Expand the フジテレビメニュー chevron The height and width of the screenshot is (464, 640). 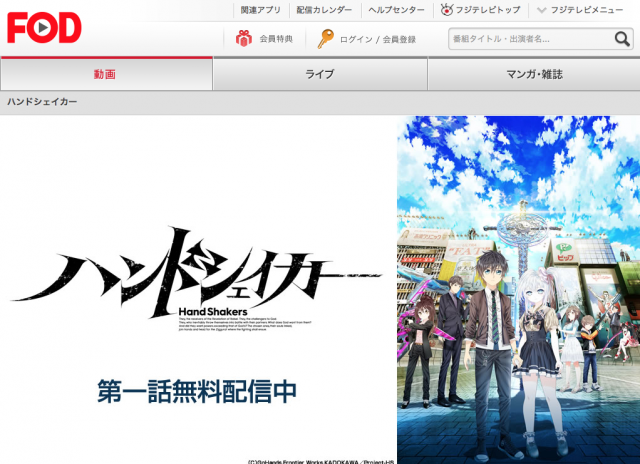pyautogui.click(x=541, y=10)
